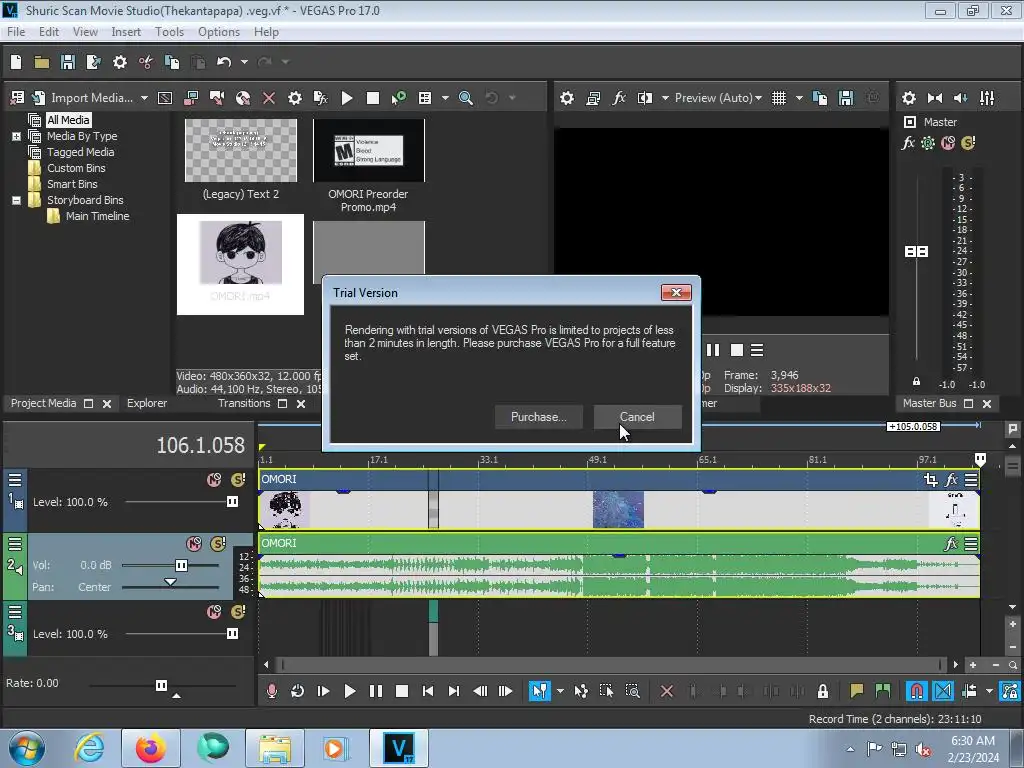Open the Insert menu
Image resolution: width=1024 pixels, height=768 pixels.
pyautogui.click(x=126, y=32)
